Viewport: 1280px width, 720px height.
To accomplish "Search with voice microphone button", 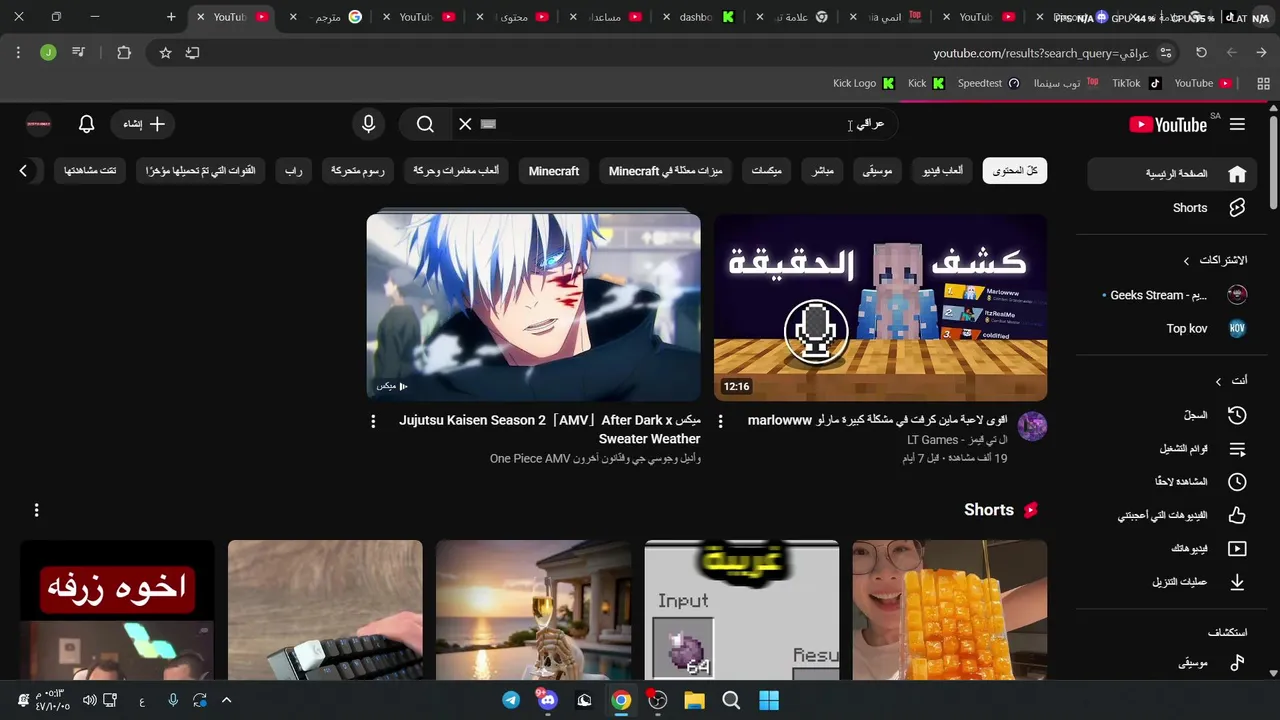I will pos(368,124).
